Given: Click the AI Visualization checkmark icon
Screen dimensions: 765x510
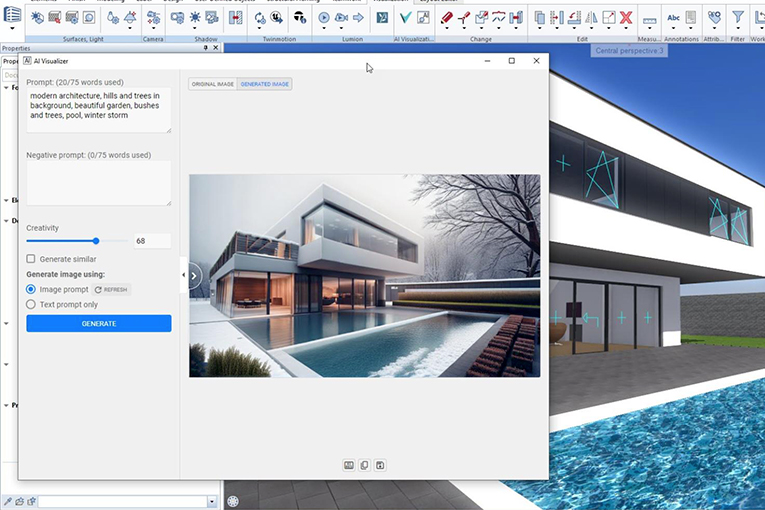Looking at the screenshot, I should coord(405,18).
